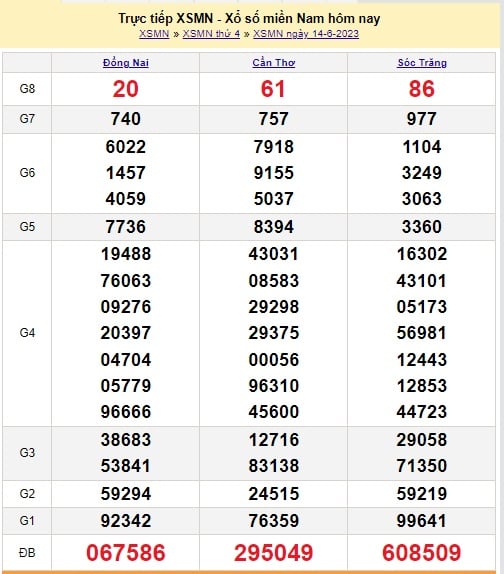Viewport: 504px width, 574px height.
Task: Click Cần Thơ G8 number 61
Action: pyautogui.click(x=273, y=89)
